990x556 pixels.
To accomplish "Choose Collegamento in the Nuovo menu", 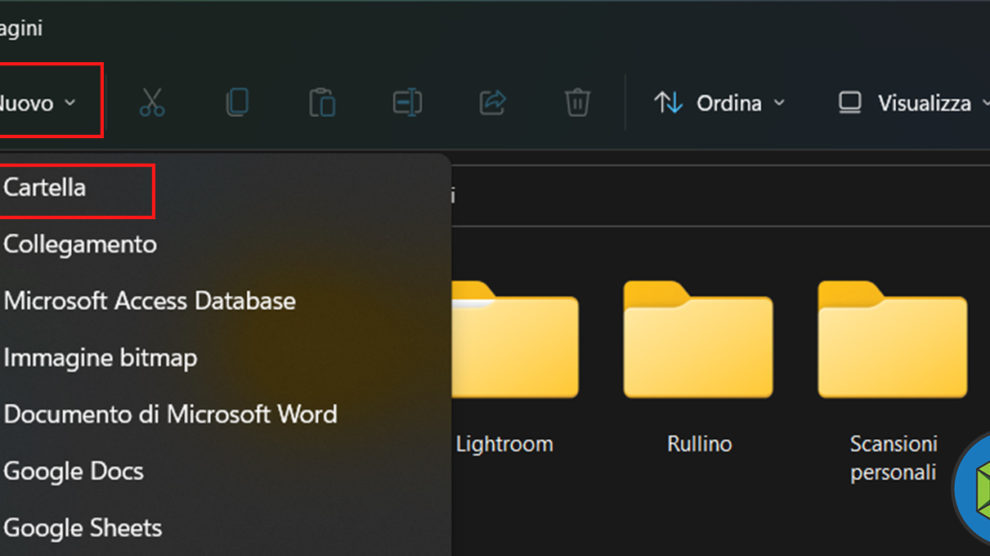I will [x=80, y=245].
